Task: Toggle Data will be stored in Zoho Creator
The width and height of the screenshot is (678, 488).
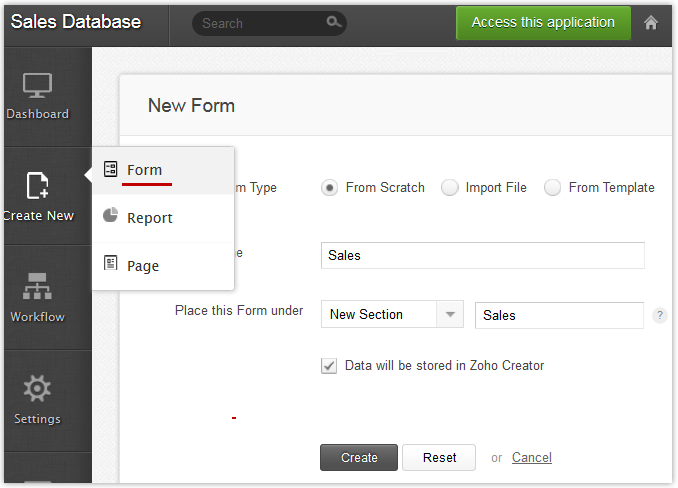Action: click(x=329, y=366)
